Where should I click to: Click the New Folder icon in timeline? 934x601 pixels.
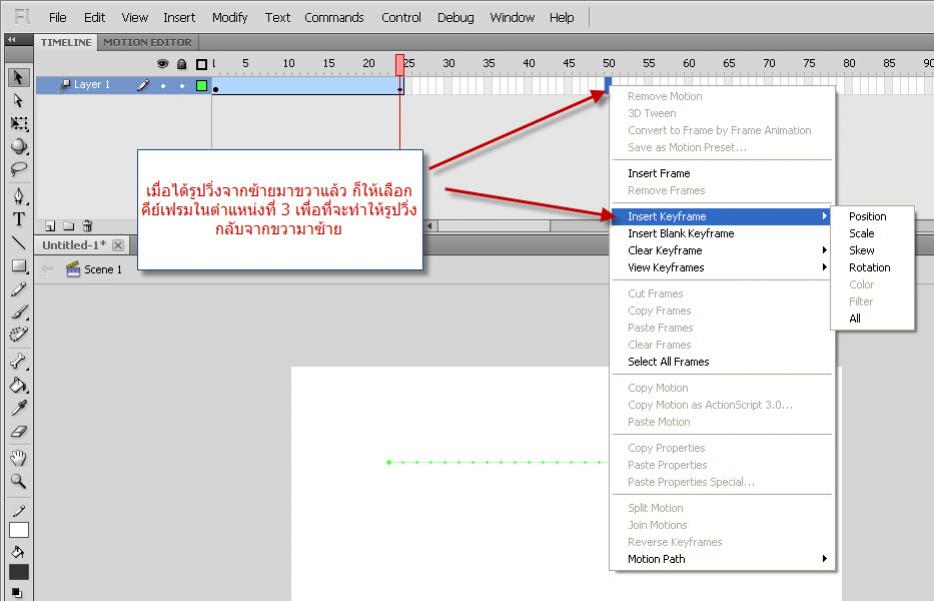[69, 226]
